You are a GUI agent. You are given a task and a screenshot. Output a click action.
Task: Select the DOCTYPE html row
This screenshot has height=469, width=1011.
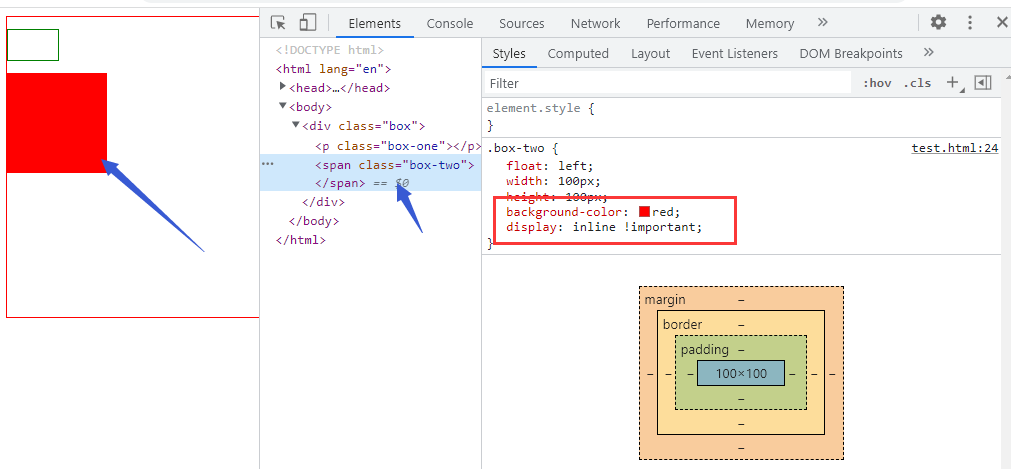point(329,50)
